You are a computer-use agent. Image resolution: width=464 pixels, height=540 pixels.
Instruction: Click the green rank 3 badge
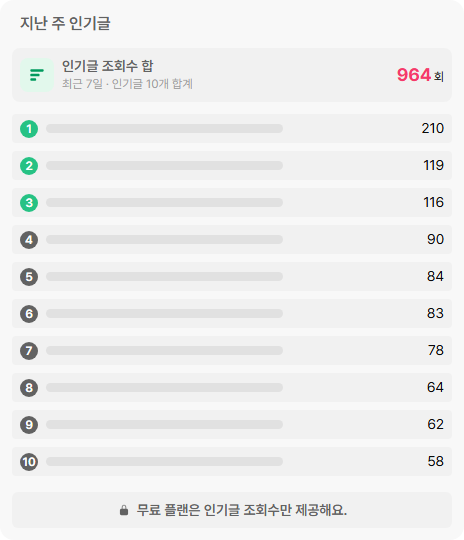pyautogui.click(x=29, y=202)
